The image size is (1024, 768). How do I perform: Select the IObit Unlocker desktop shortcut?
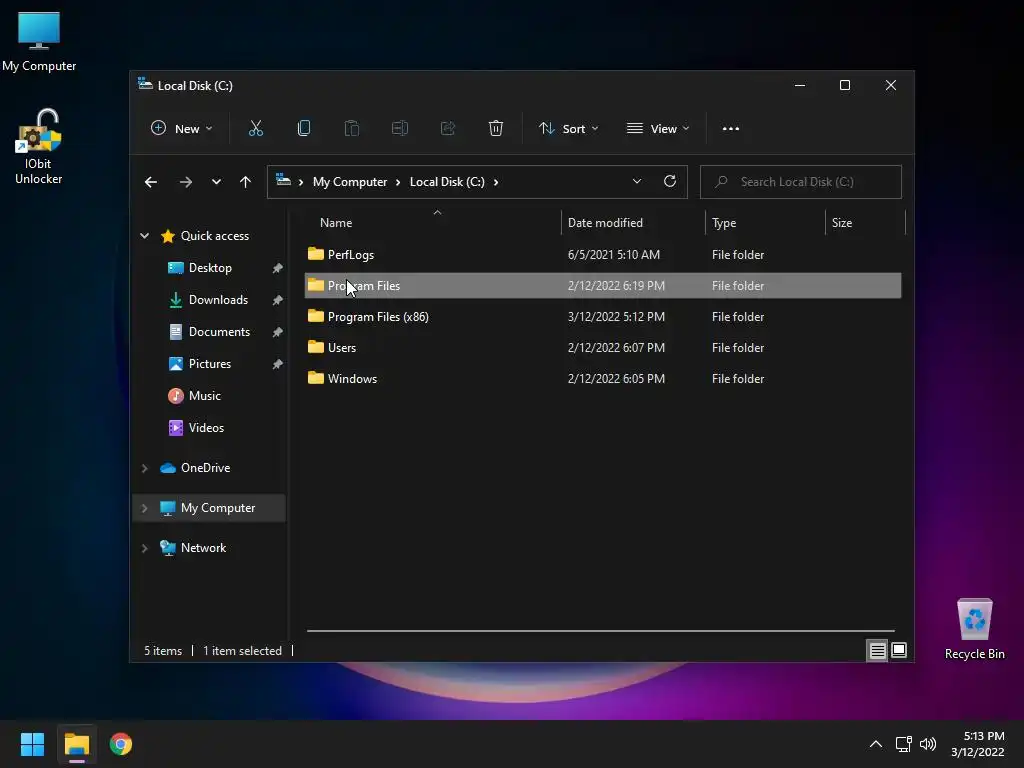[39, 147]
